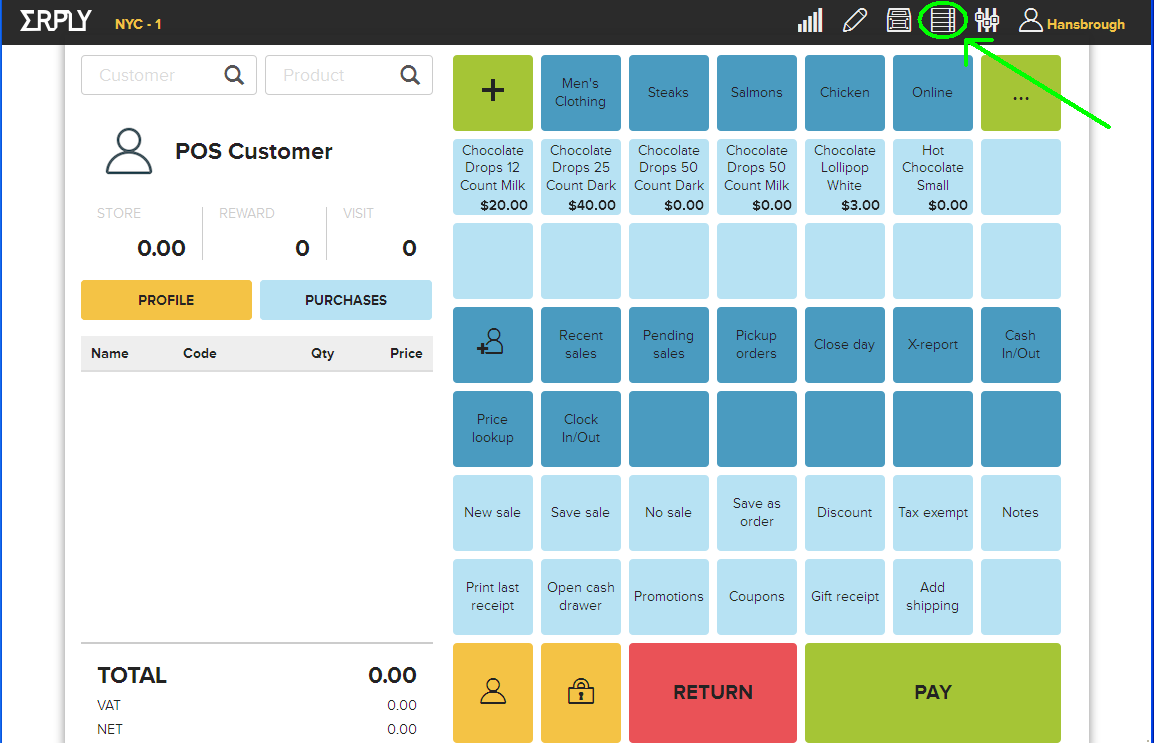1154x743 pixels.
Task: Open the Salmons category
Action: 757,93
